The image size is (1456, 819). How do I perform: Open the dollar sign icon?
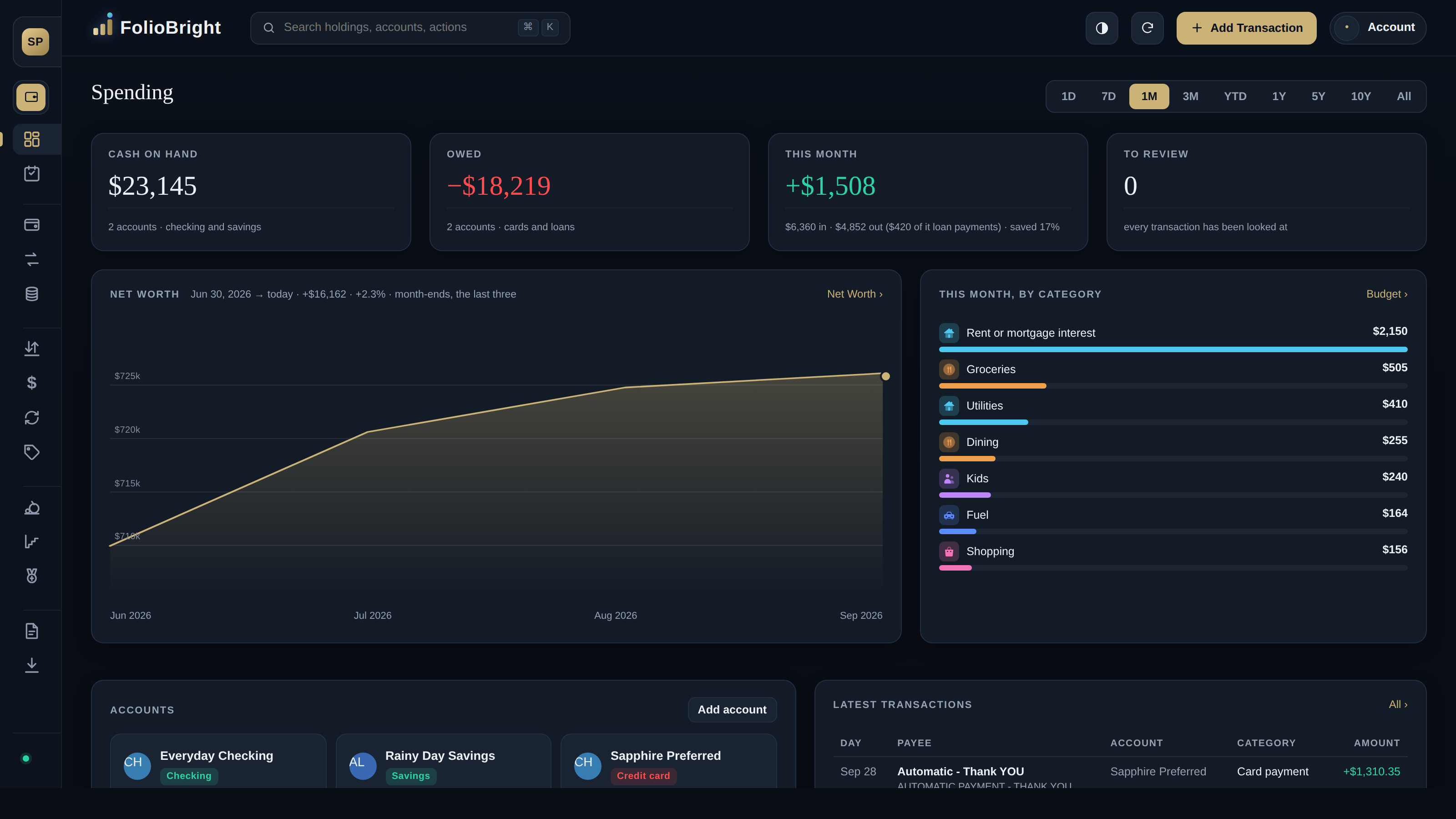point(32,383)
